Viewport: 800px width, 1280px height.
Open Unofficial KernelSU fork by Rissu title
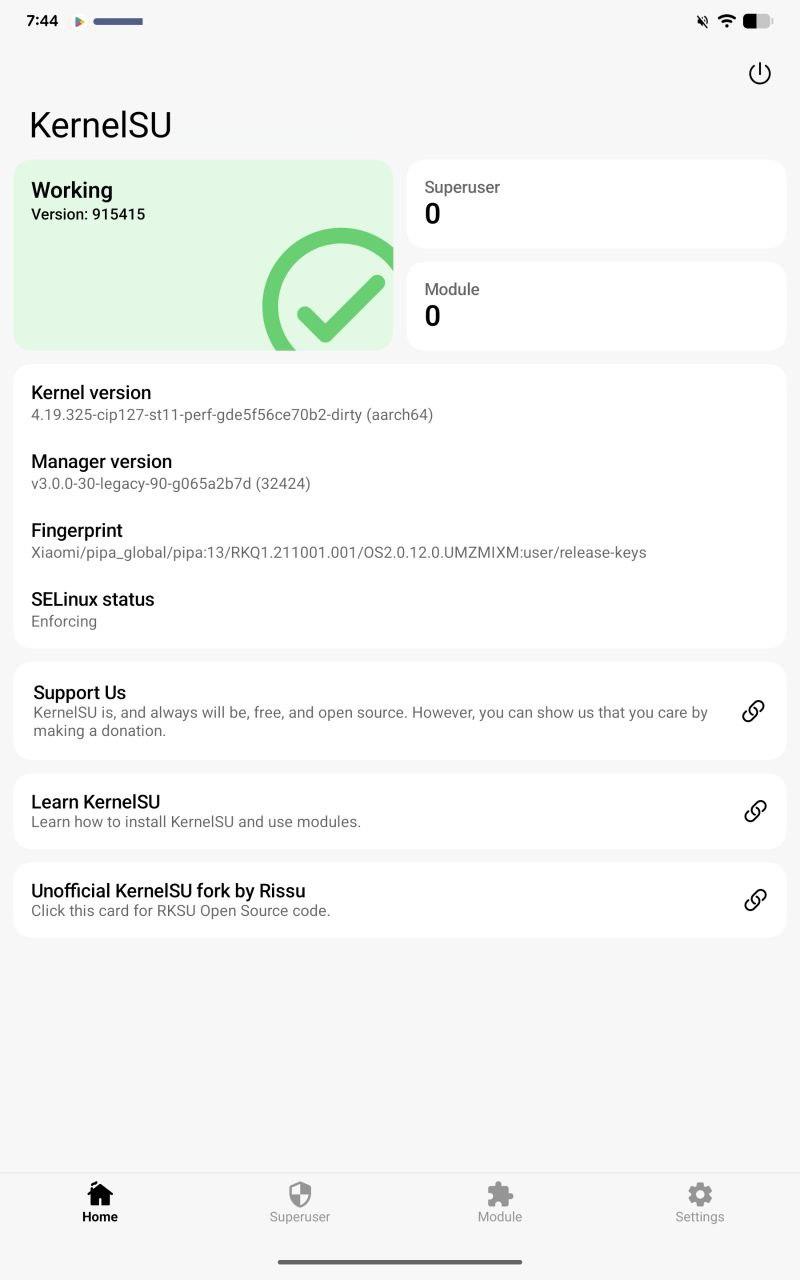168,891
